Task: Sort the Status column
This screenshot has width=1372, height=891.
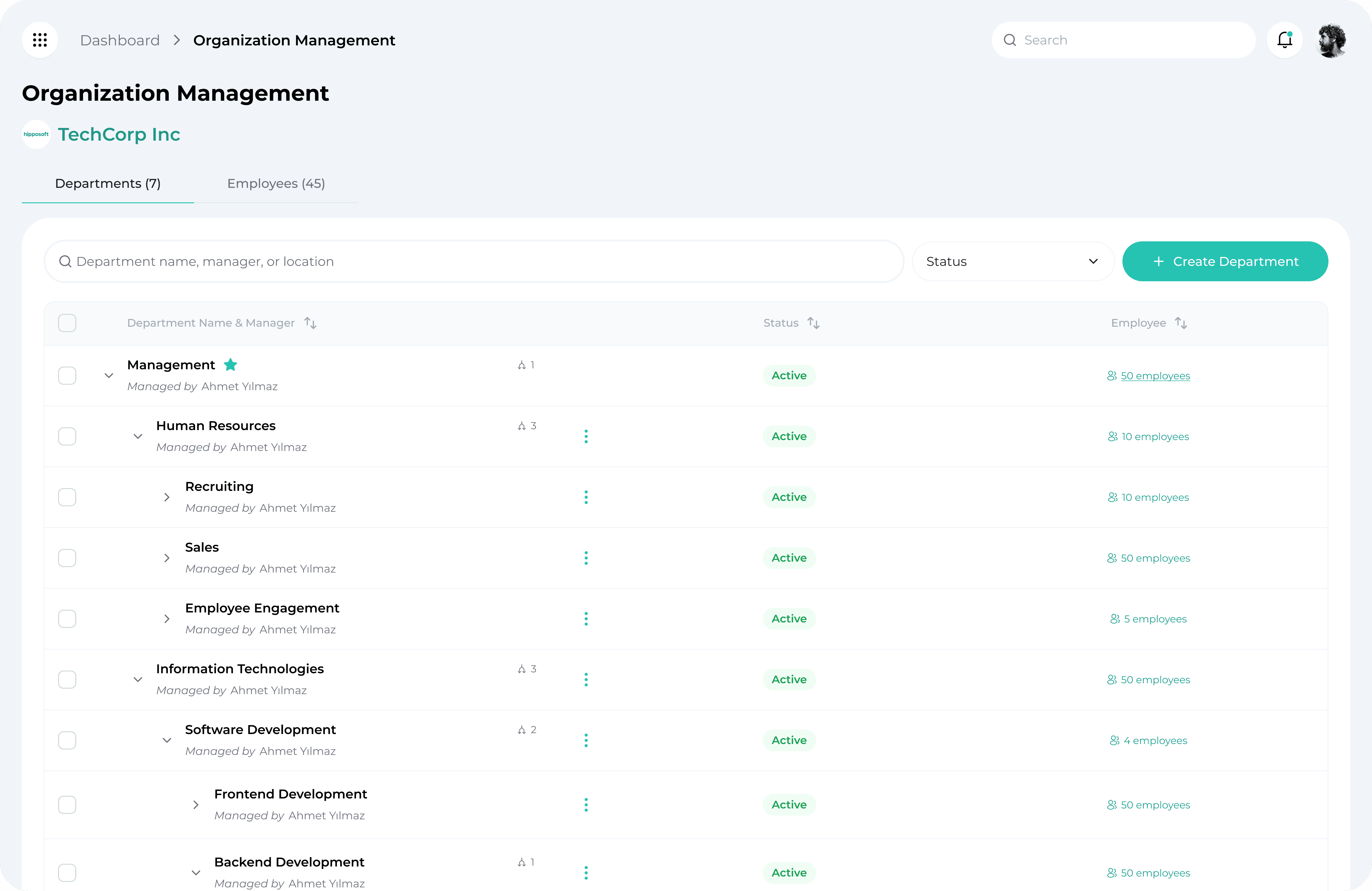Action: coord(813,323)
